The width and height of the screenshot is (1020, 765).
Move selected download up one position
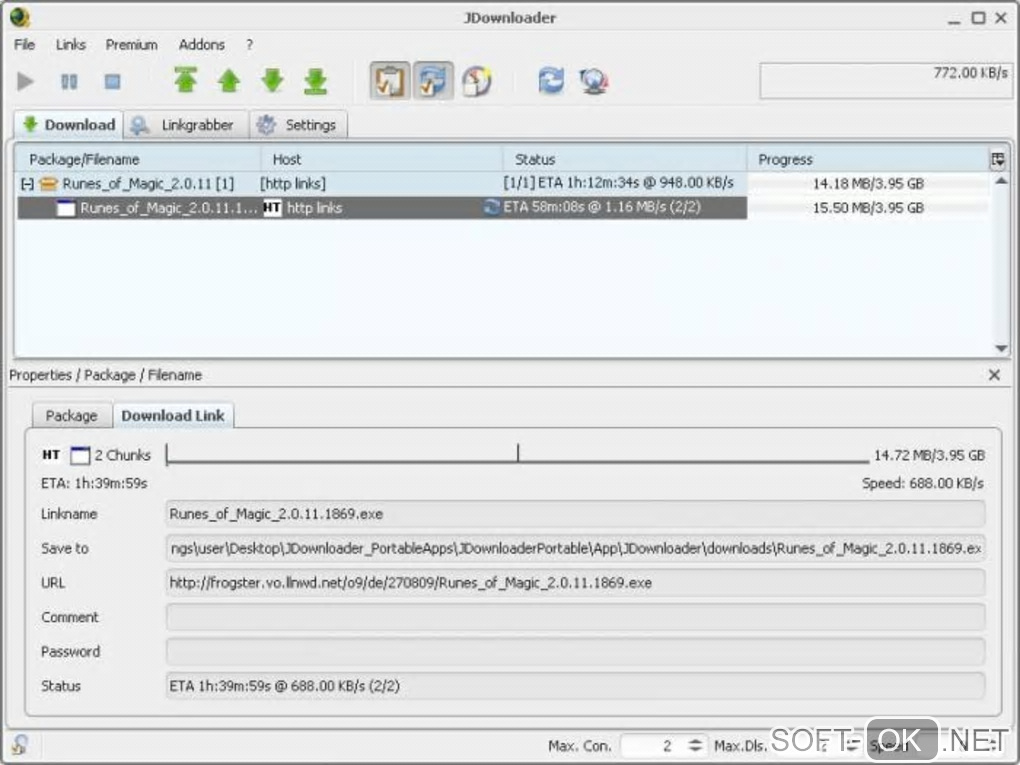pyautogui.click(x=229, y=81)
